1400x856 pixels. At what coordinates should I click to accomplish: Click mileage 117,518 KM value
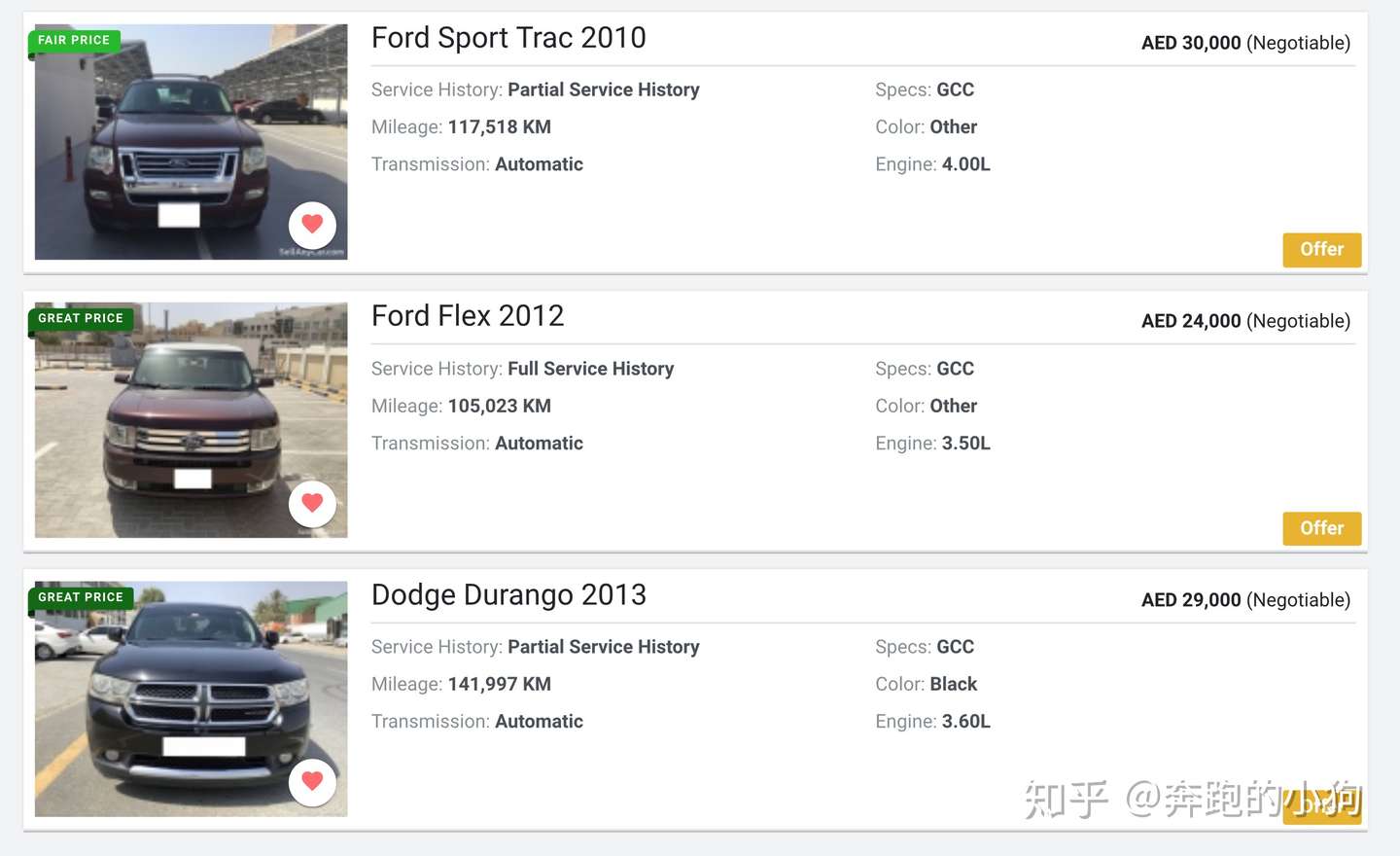point(500,127)
